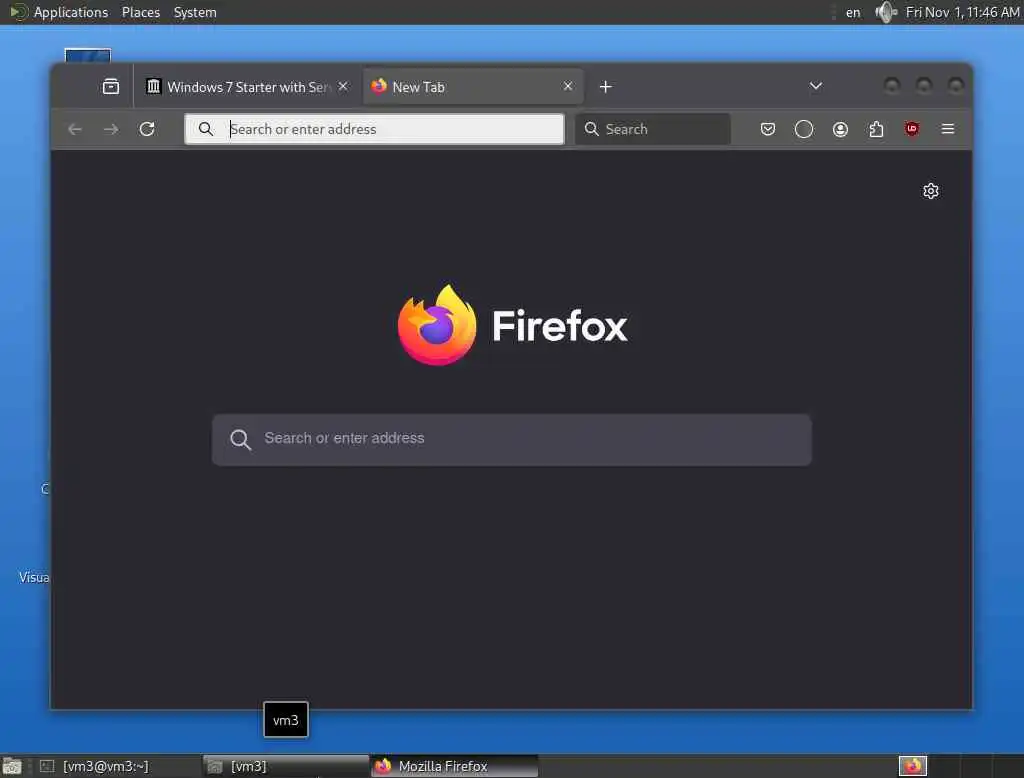The image size is (1024, 778).
Task: Select Mozilla Firefox in the taskbar
Action: (x=455, y=766)
